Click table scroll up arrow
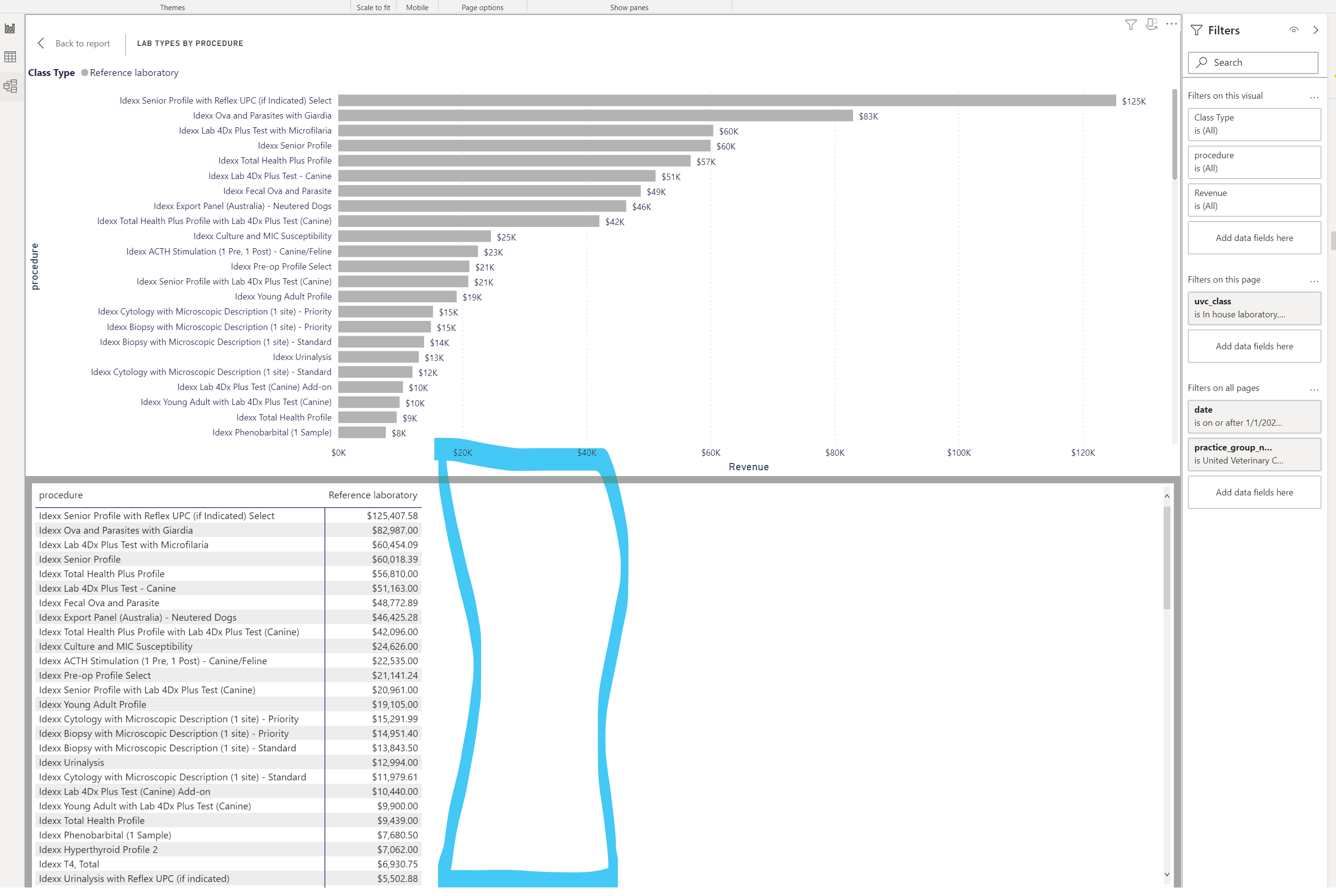 [1167, 496]
